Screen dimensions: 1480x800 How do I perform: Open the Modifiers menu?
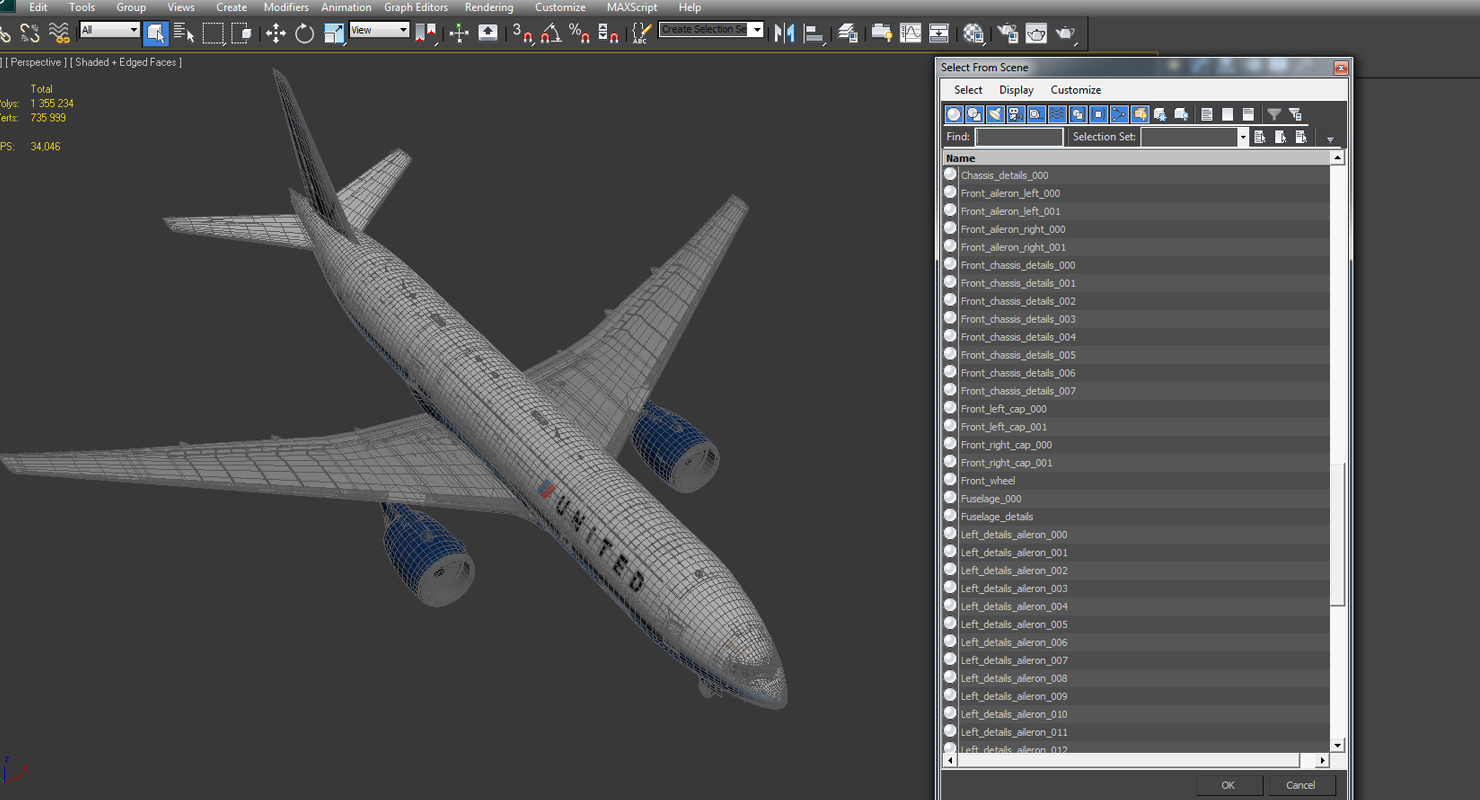286,7
